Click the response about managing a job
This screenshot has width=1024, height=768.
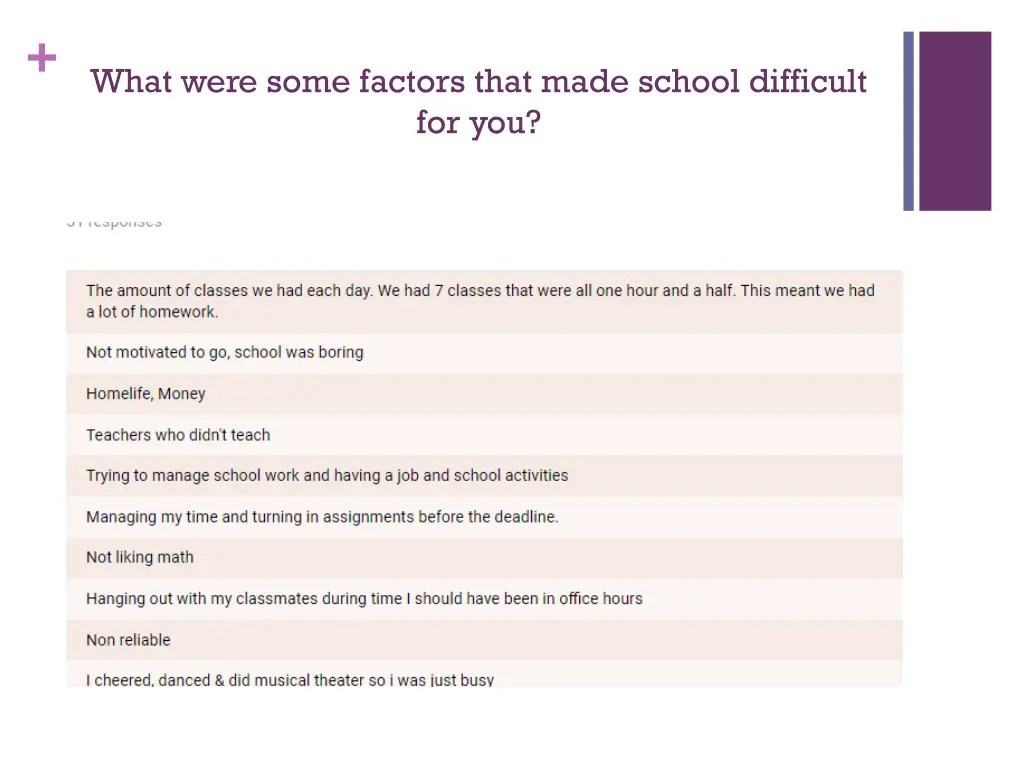484,475
